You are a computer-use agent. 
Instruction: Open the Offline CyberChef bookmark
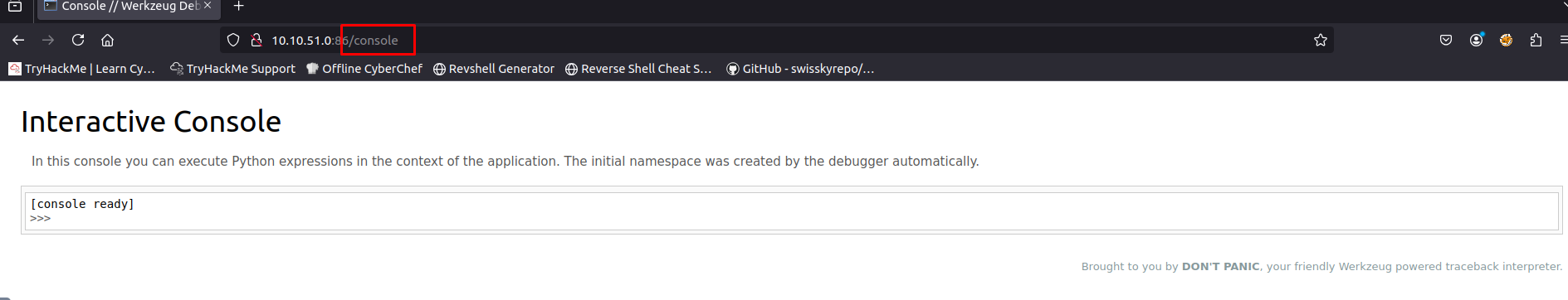point(364,69)
